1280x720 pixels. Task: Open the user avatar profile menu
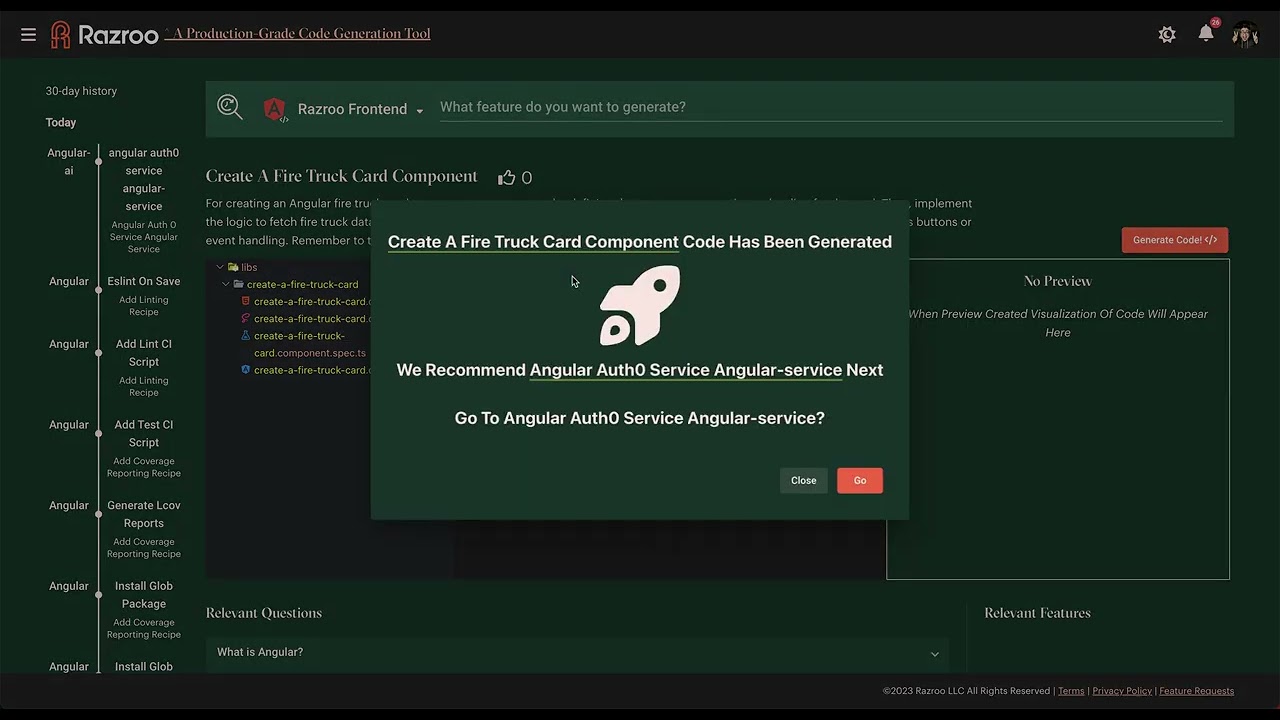pyautogui.click(x=1245, y=34)
